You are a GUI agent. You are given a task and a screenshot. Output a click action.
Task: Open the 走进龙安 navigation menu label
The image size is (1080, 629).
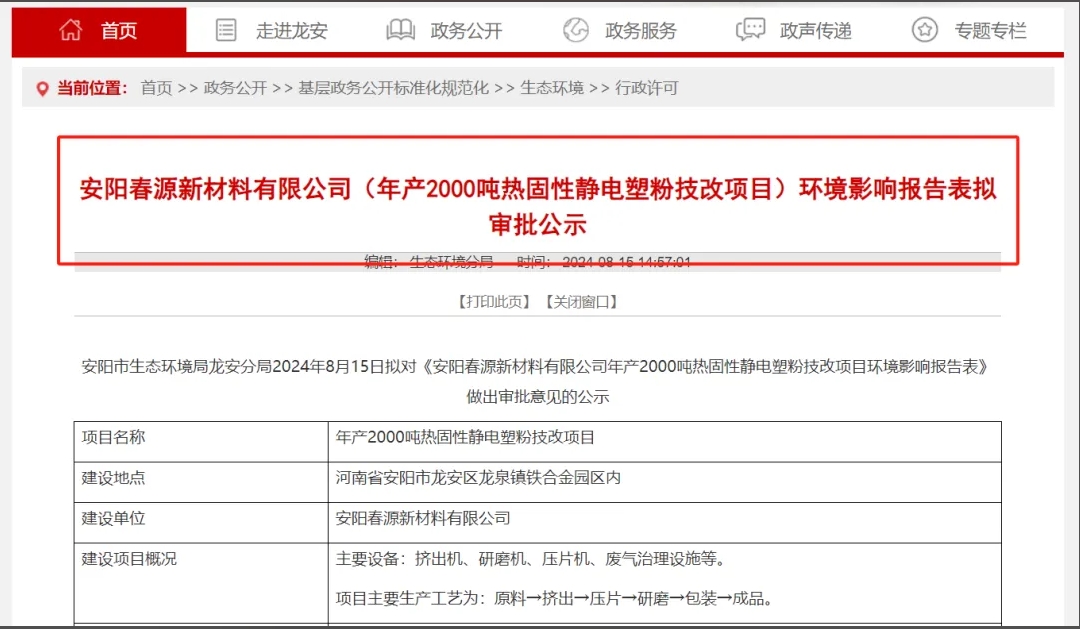[291, 31]
